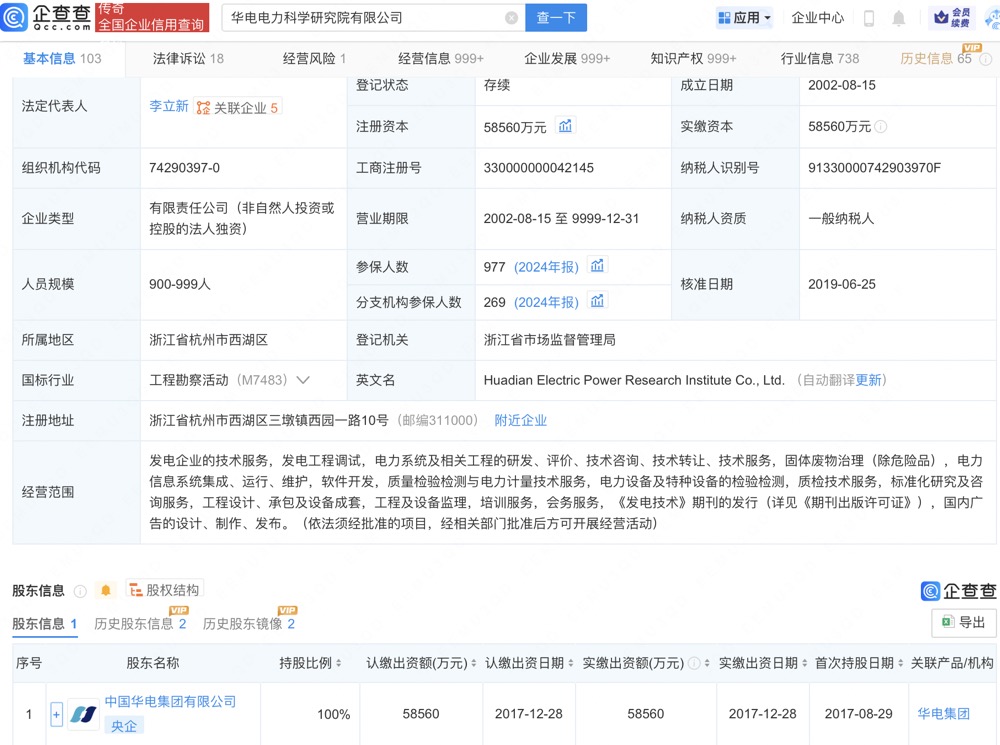Click the 查一下 search button
The image size is (1000, 745).
point(556,18)
